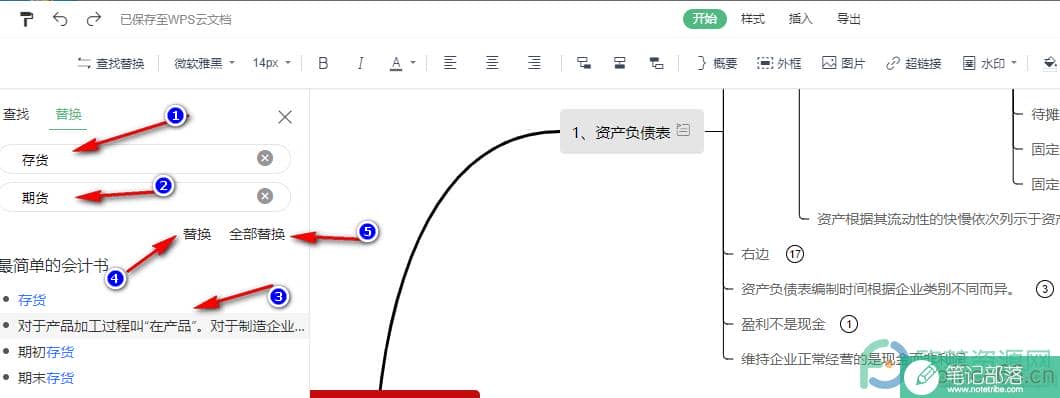Click the 最简单的会计书 heading
The image size is (1060, 398).
click(x=53, y=266)
